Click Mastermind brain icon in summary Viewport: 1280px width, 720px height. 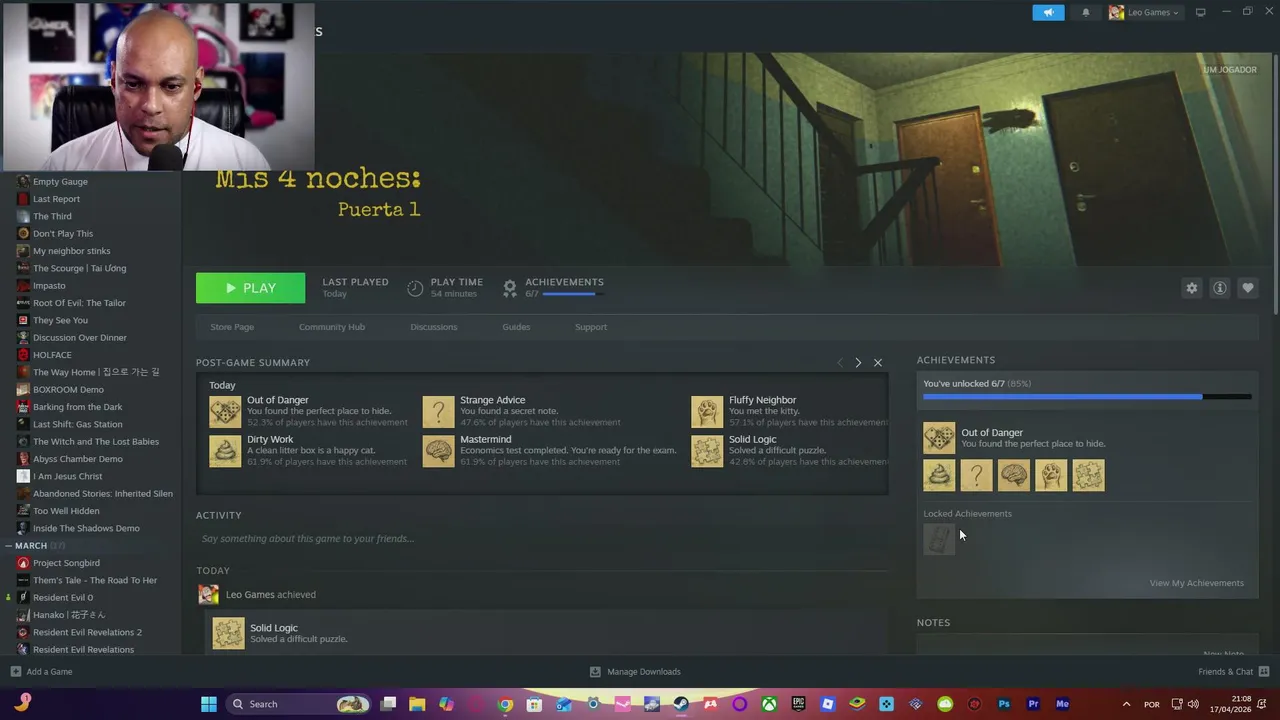tap(438, 451)
